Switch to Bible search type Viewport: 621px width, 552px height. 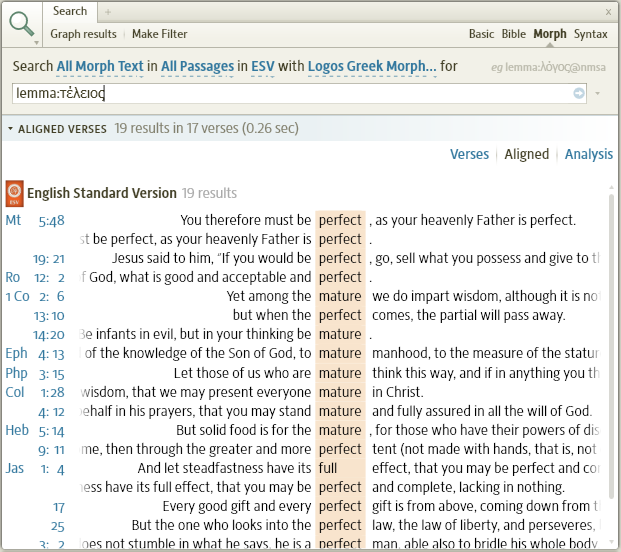[x=514, y=34]
